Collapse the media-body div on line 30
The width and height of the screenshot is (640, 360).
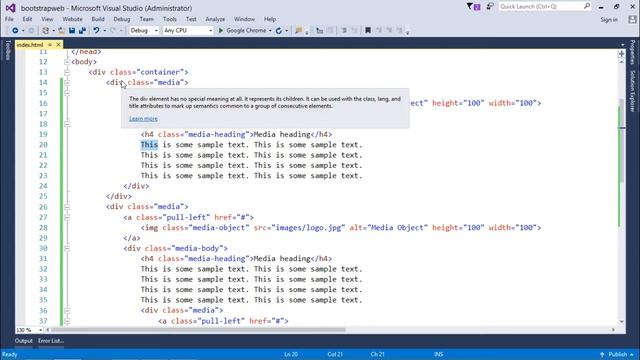coord(67,248)
